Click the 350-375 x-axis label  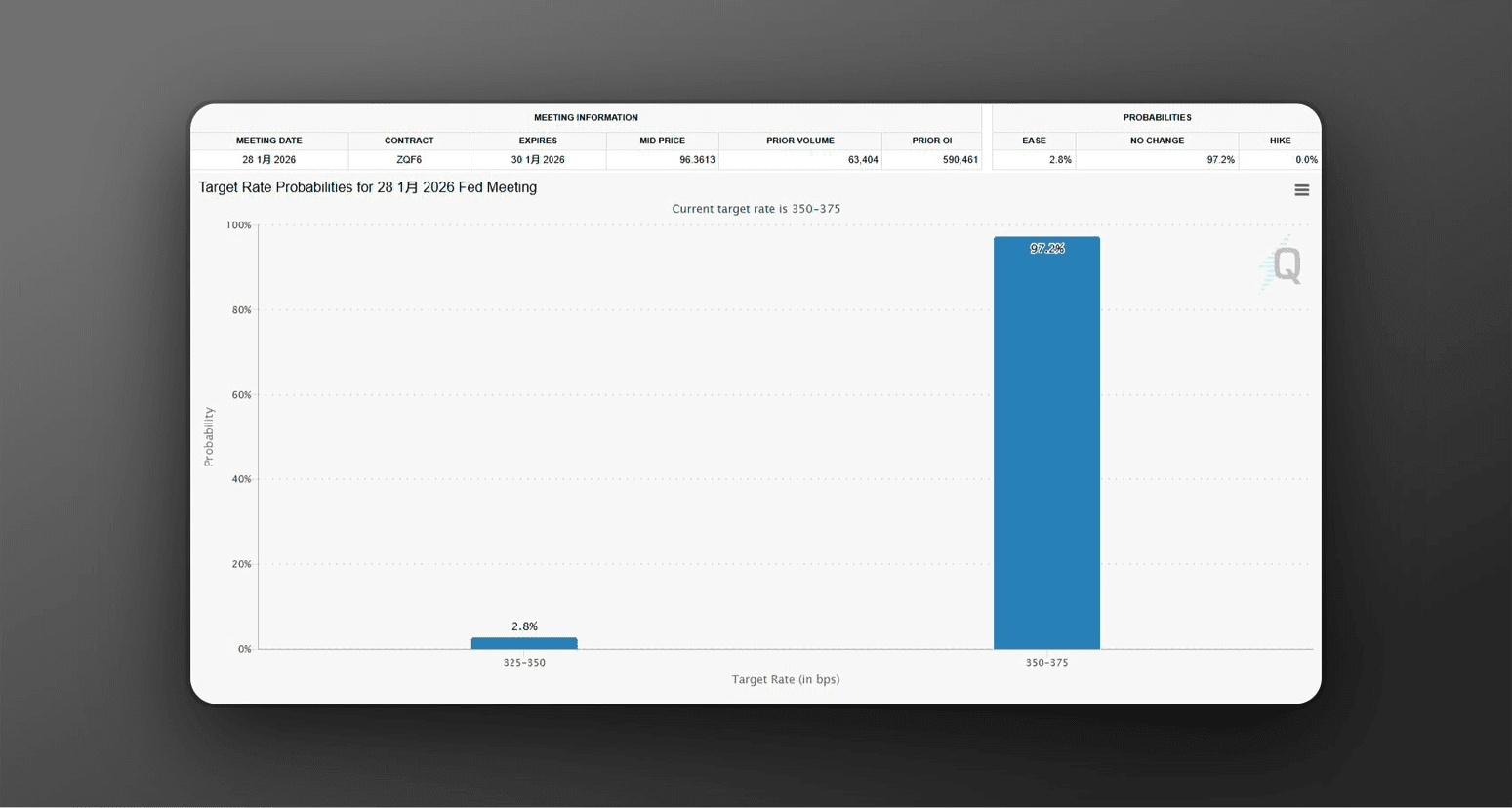(x=1046, y=663)
